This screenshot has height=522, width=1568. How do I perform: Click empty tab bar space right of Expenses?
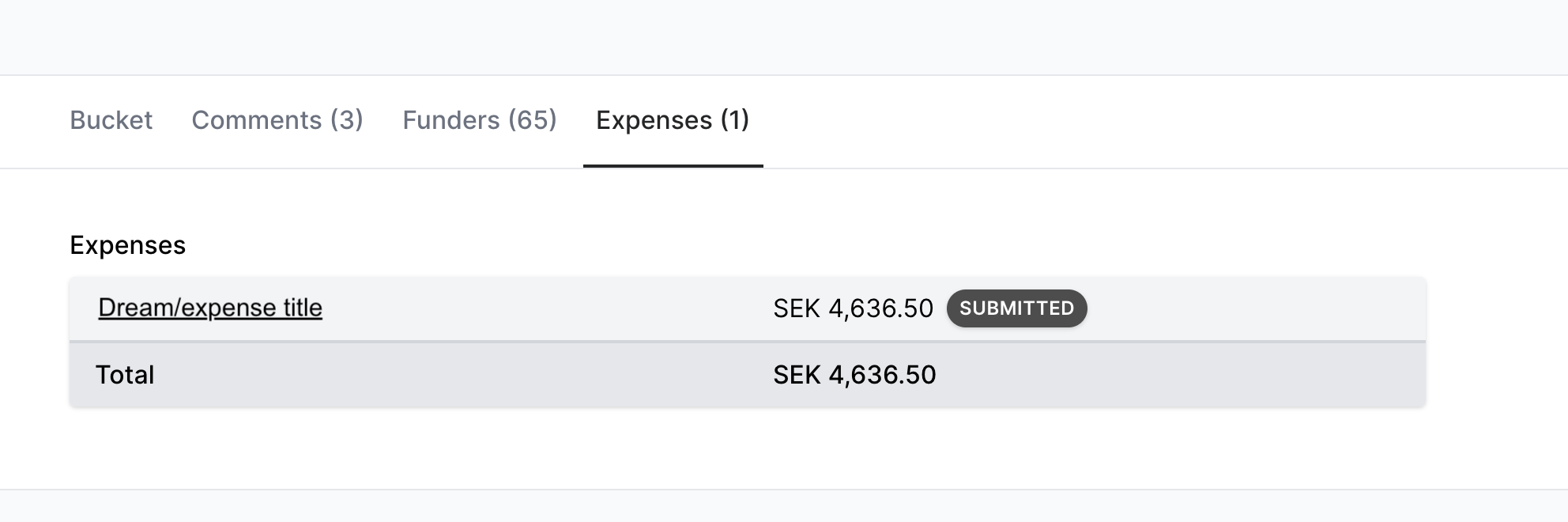pyautogui.click(x=1146, y=120)
